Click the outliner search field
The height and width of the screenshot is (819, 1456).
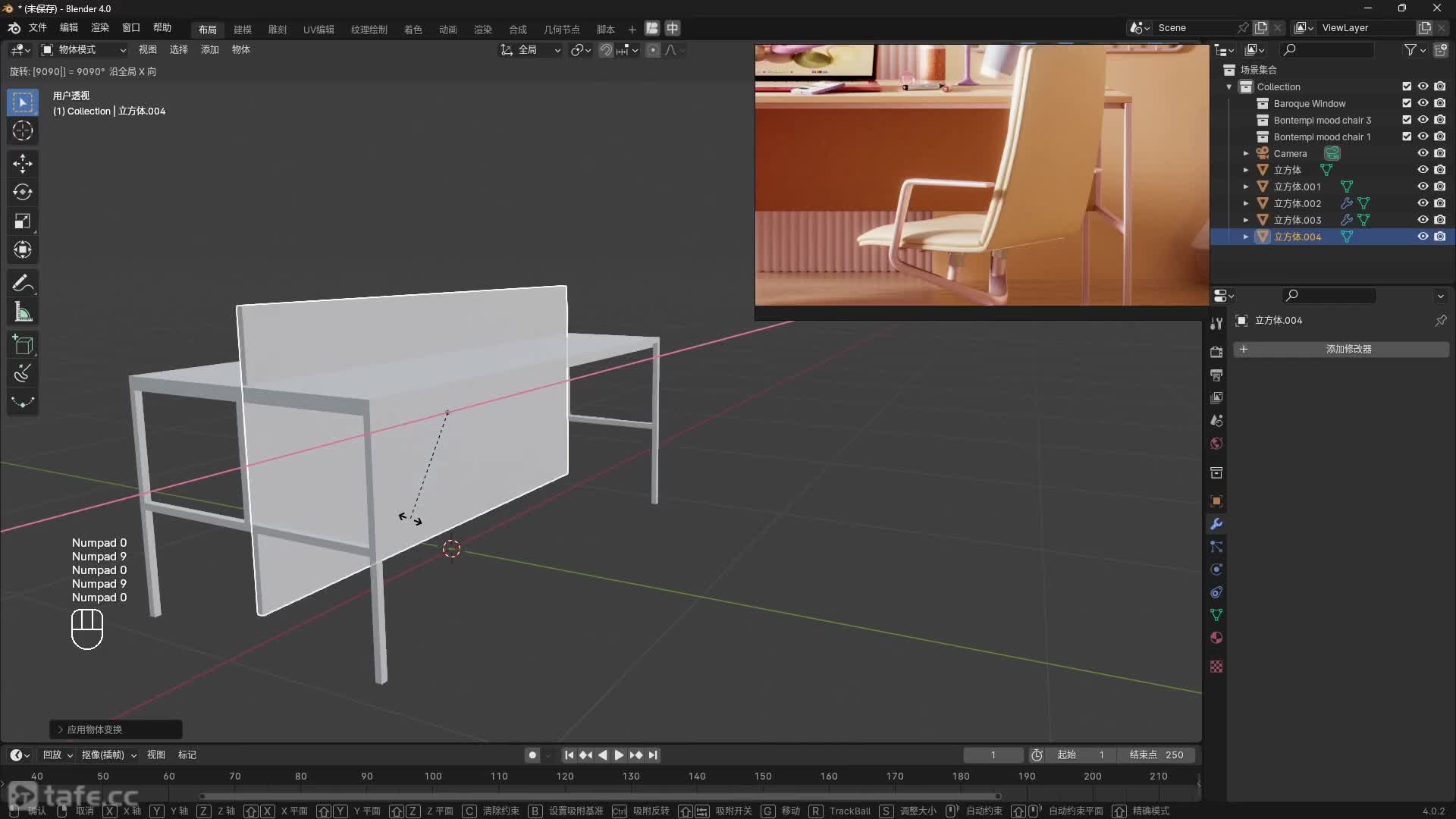tap(1327, 50)
